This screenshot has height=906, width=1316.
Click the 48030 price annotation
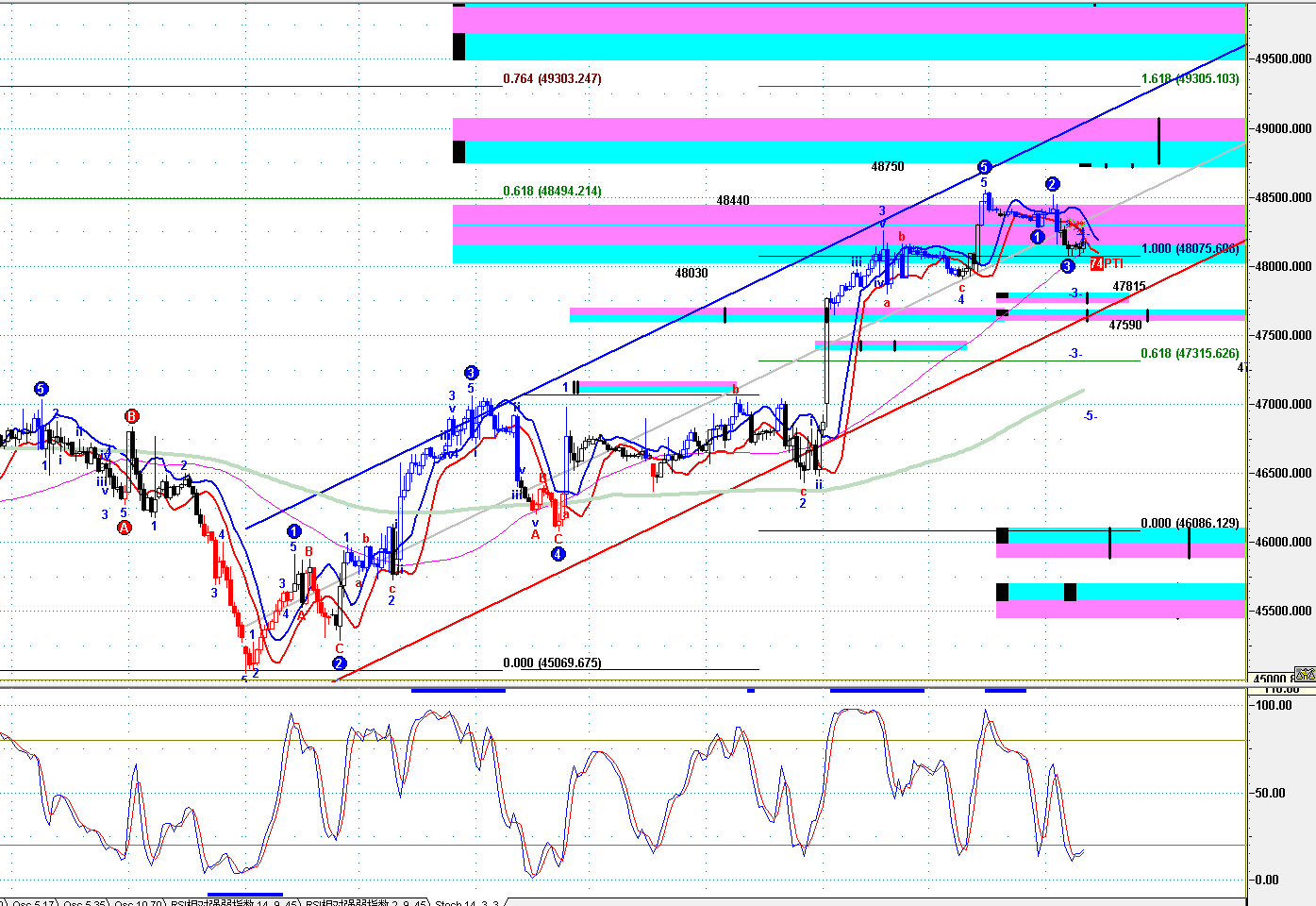coord(691,273)
